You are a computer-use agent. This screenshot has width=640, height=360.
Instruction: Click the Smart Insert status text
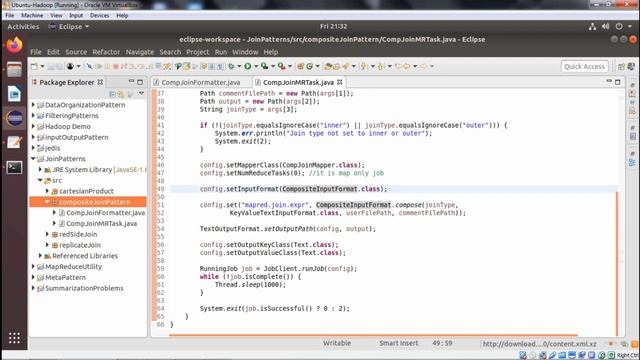pos(398,343)
